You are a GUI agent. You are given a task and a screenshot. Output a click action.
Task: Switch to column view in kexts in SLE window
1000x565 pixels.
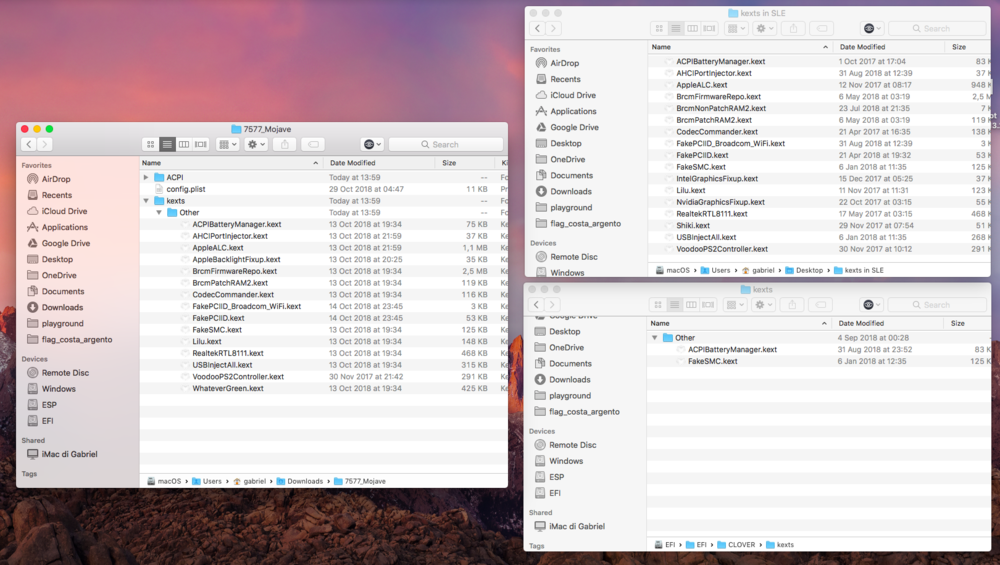[x=692, y=29]
